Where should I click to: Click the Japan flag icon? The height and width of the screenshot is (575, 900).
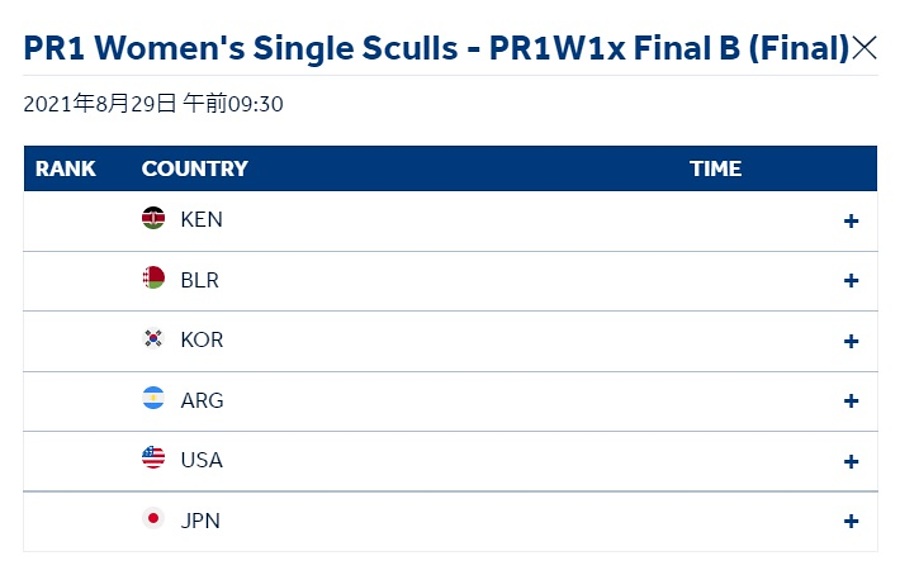(153, 519)
